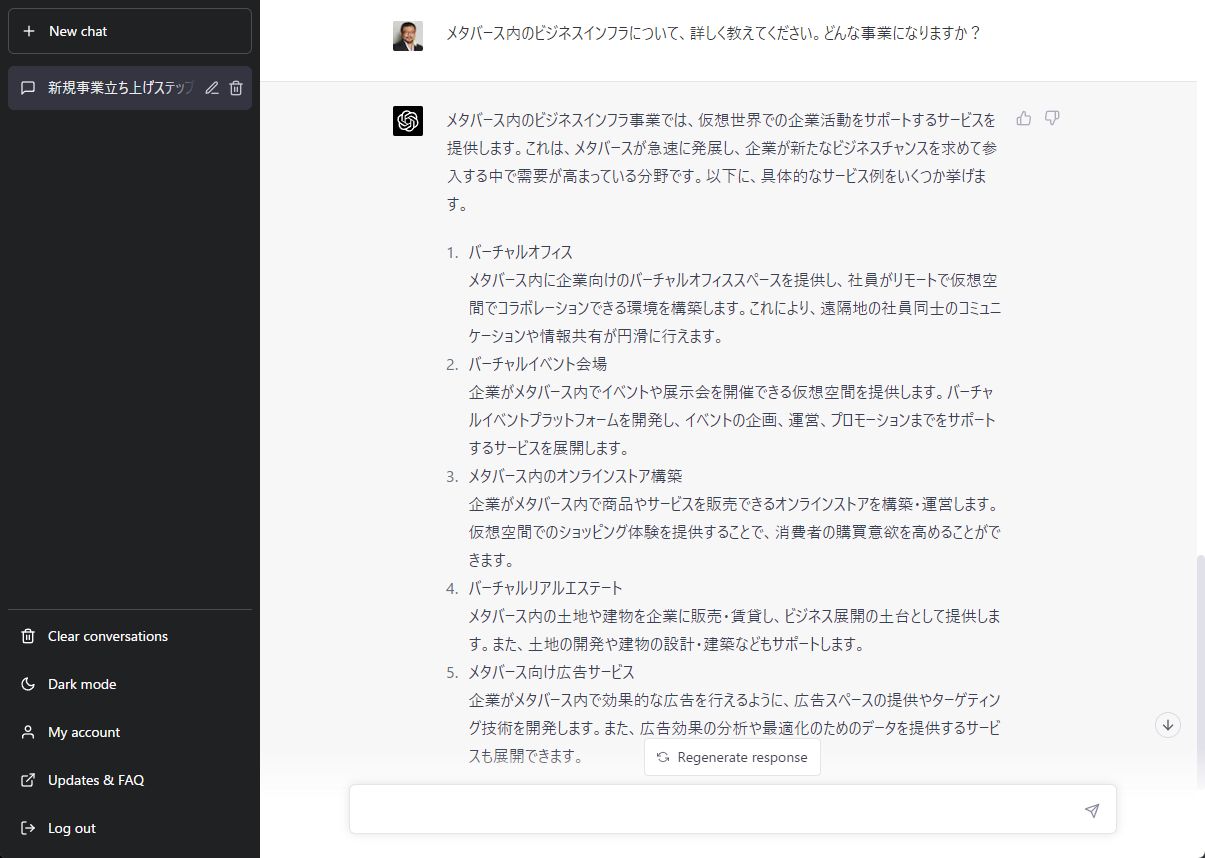Click the edit pencil icon for conversation title
Viewport: 1205px width, 858px height.
(x=212, y=88)
